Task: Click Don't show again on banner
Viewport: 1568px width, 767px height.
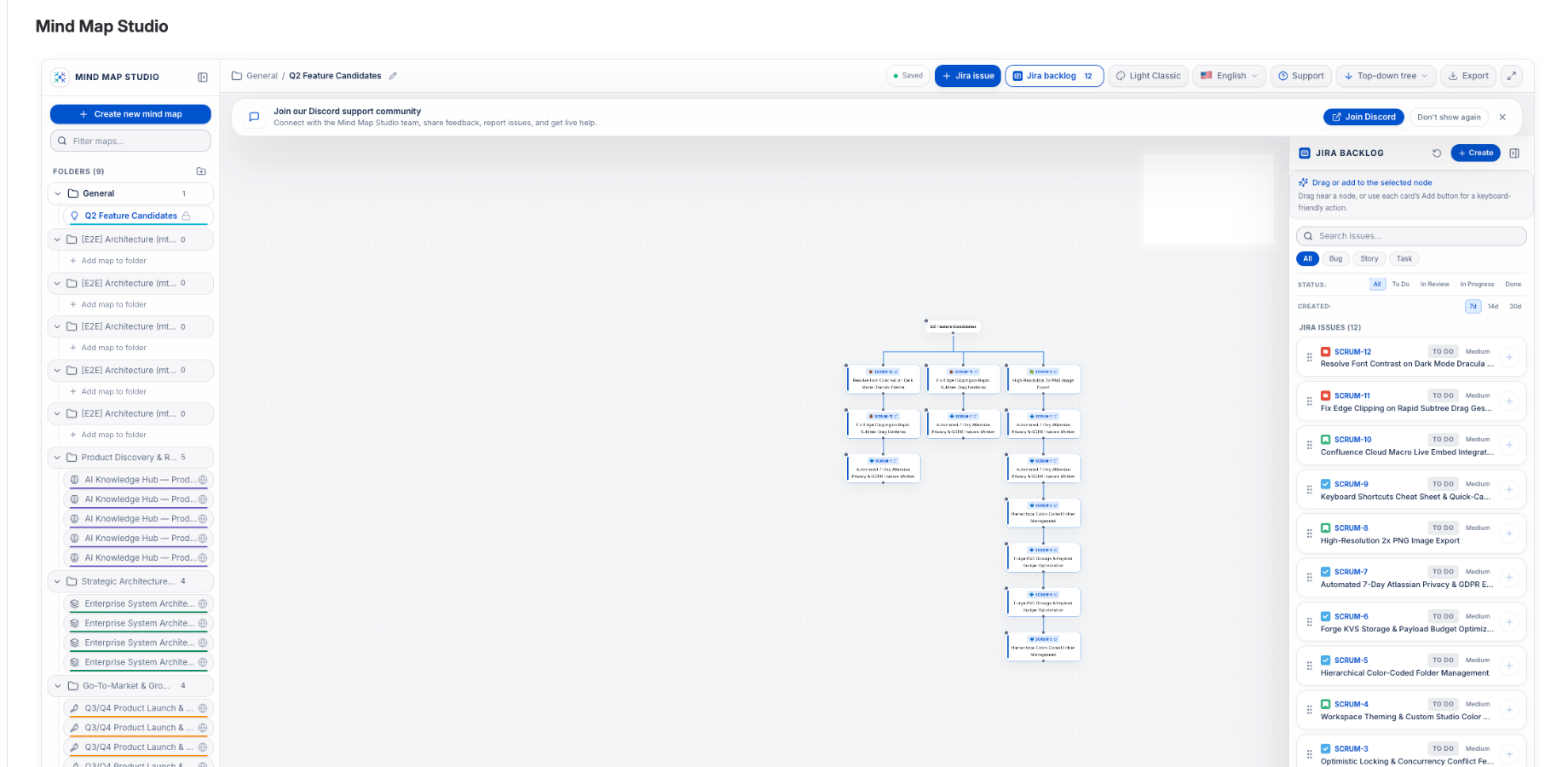Action: (x=1449, y=118)
